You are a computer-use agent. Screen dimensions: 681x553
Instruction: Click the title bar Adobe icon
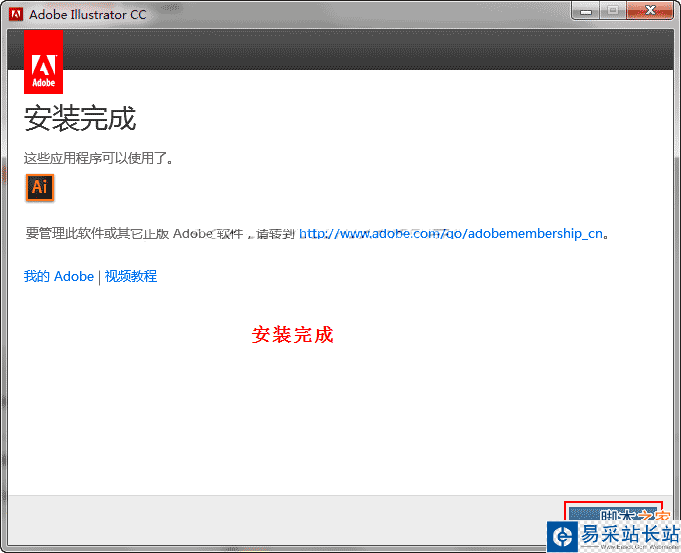(16, 14)
